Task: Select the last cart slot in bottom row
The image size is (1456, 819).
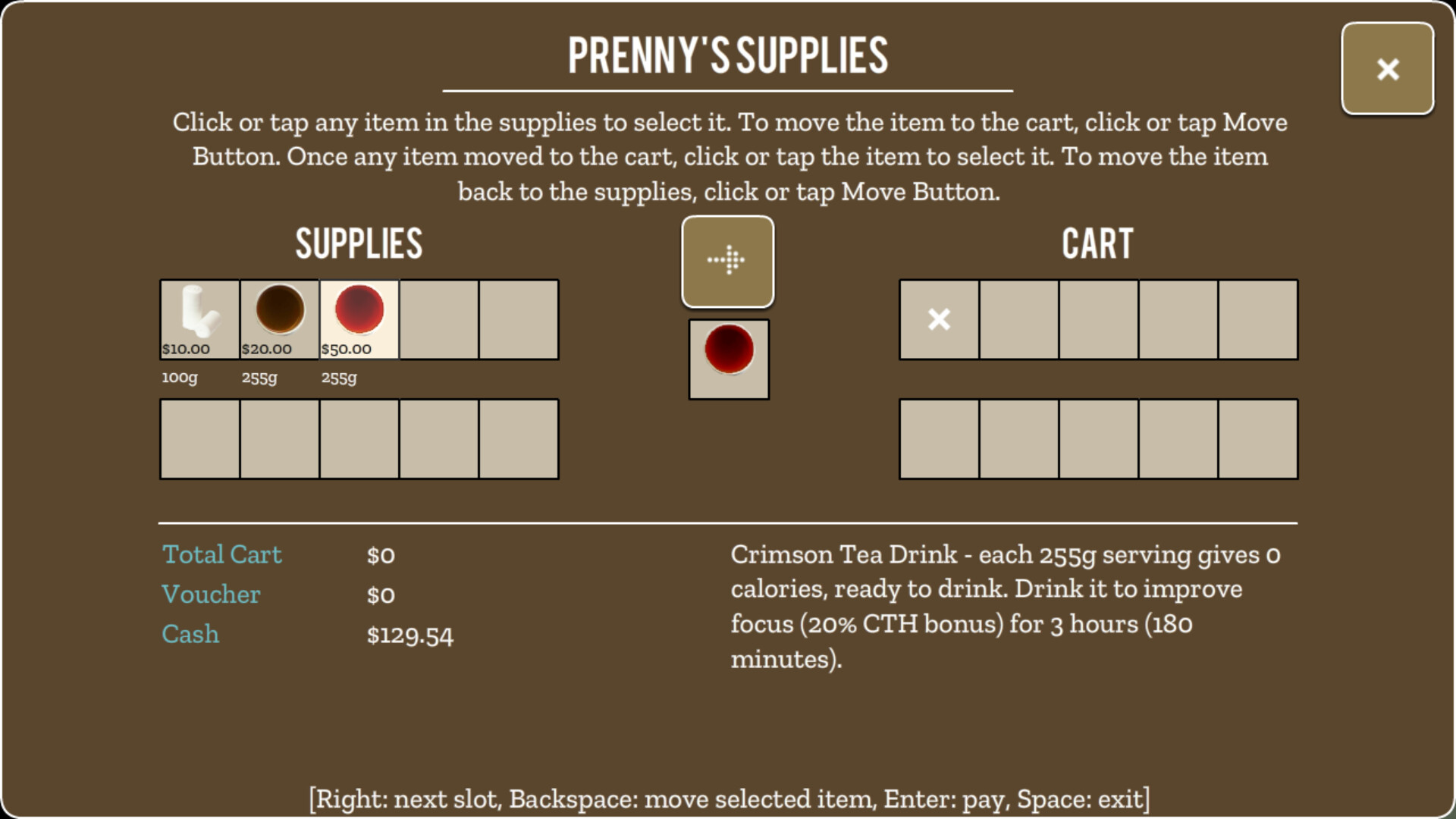Action: tap(1259, 439)
